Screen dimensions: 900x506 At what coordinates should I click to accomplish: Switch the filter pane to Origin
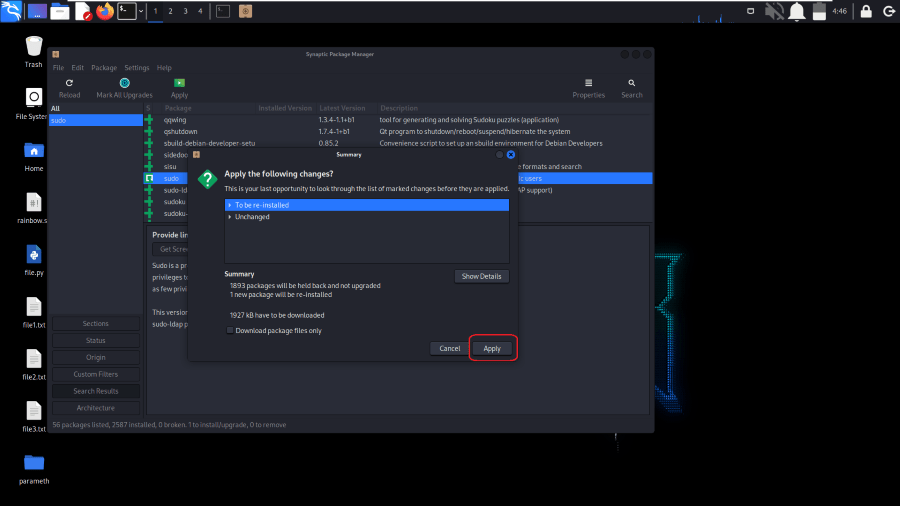(x=95, y=357)
